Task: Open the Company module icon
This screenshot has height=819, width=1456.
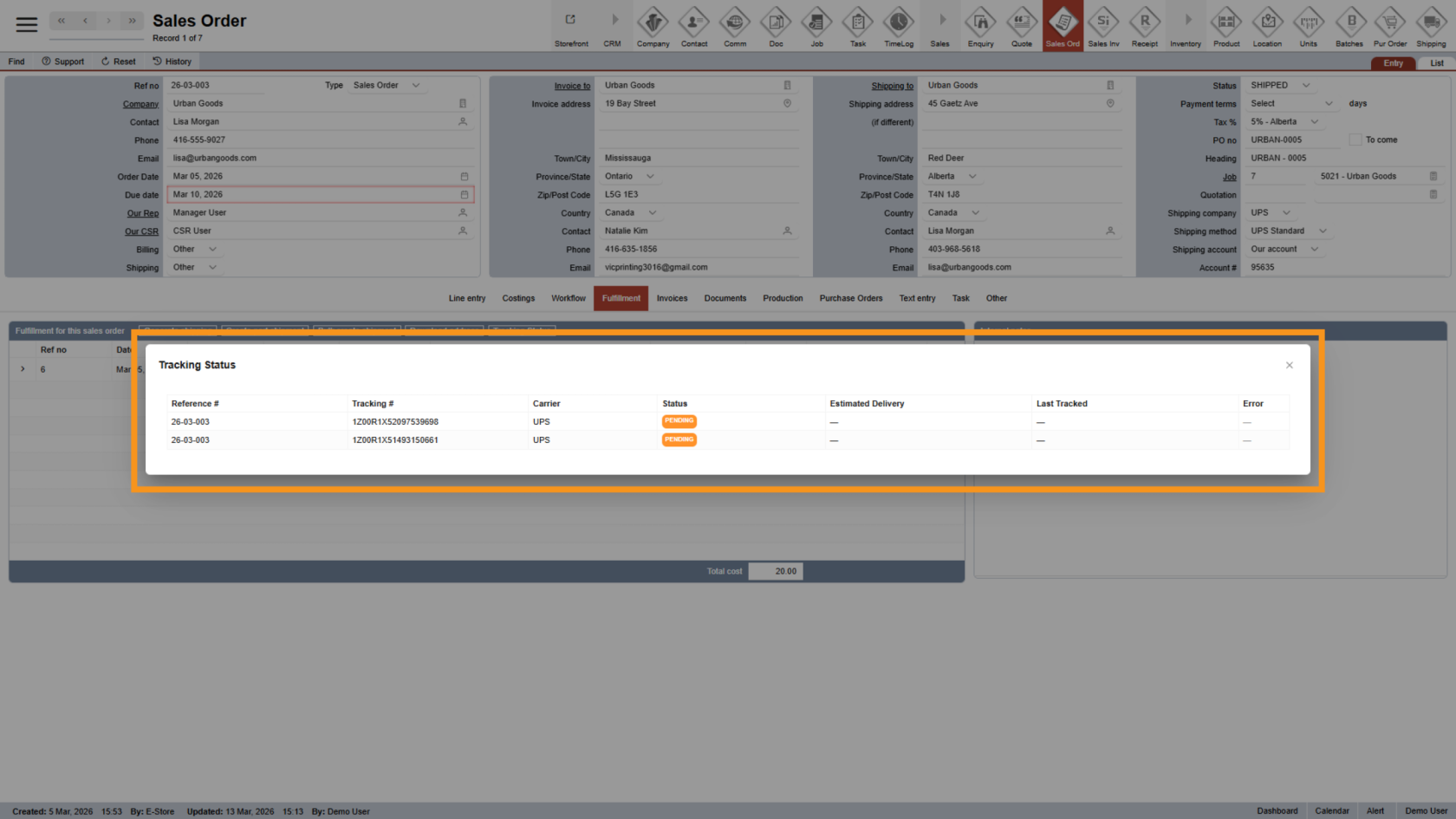Action: tap(653, 26)
